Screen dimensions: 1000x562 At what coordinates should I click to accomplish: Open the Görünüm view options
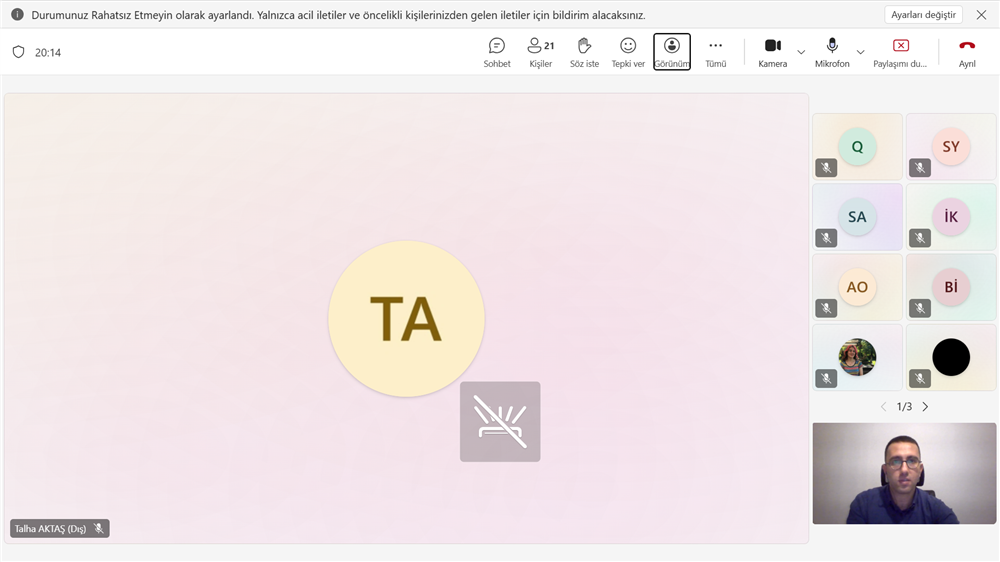(x=672, y=52)
